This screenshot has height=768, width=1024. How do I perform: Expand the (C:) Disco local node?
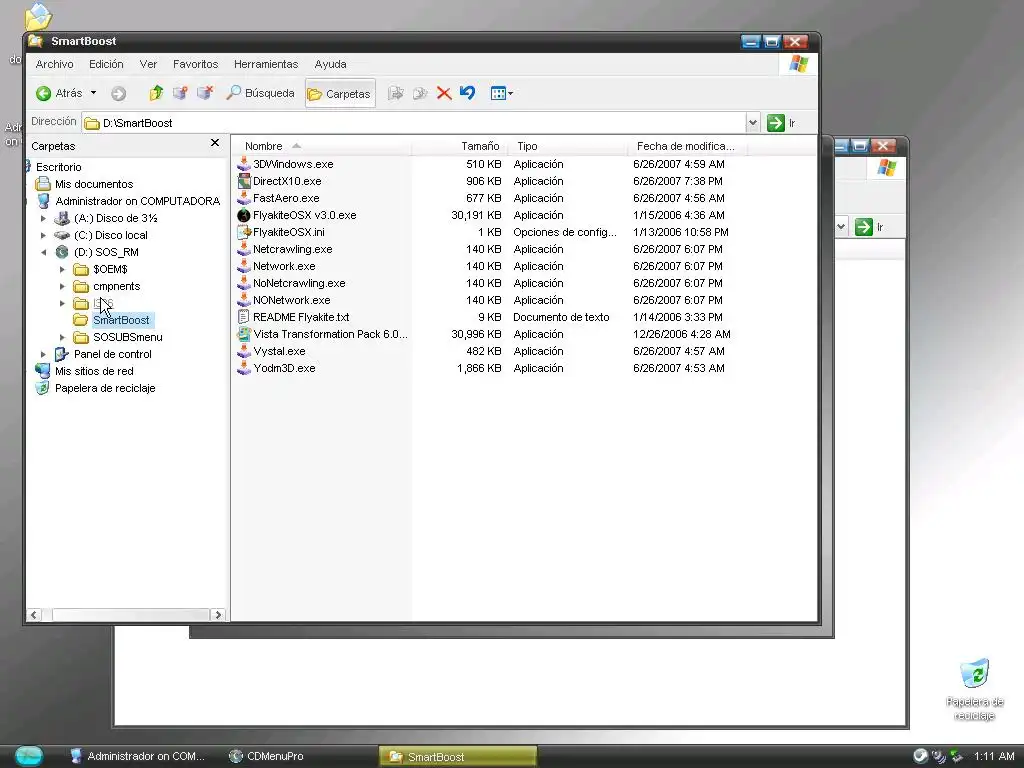[44, 235]
